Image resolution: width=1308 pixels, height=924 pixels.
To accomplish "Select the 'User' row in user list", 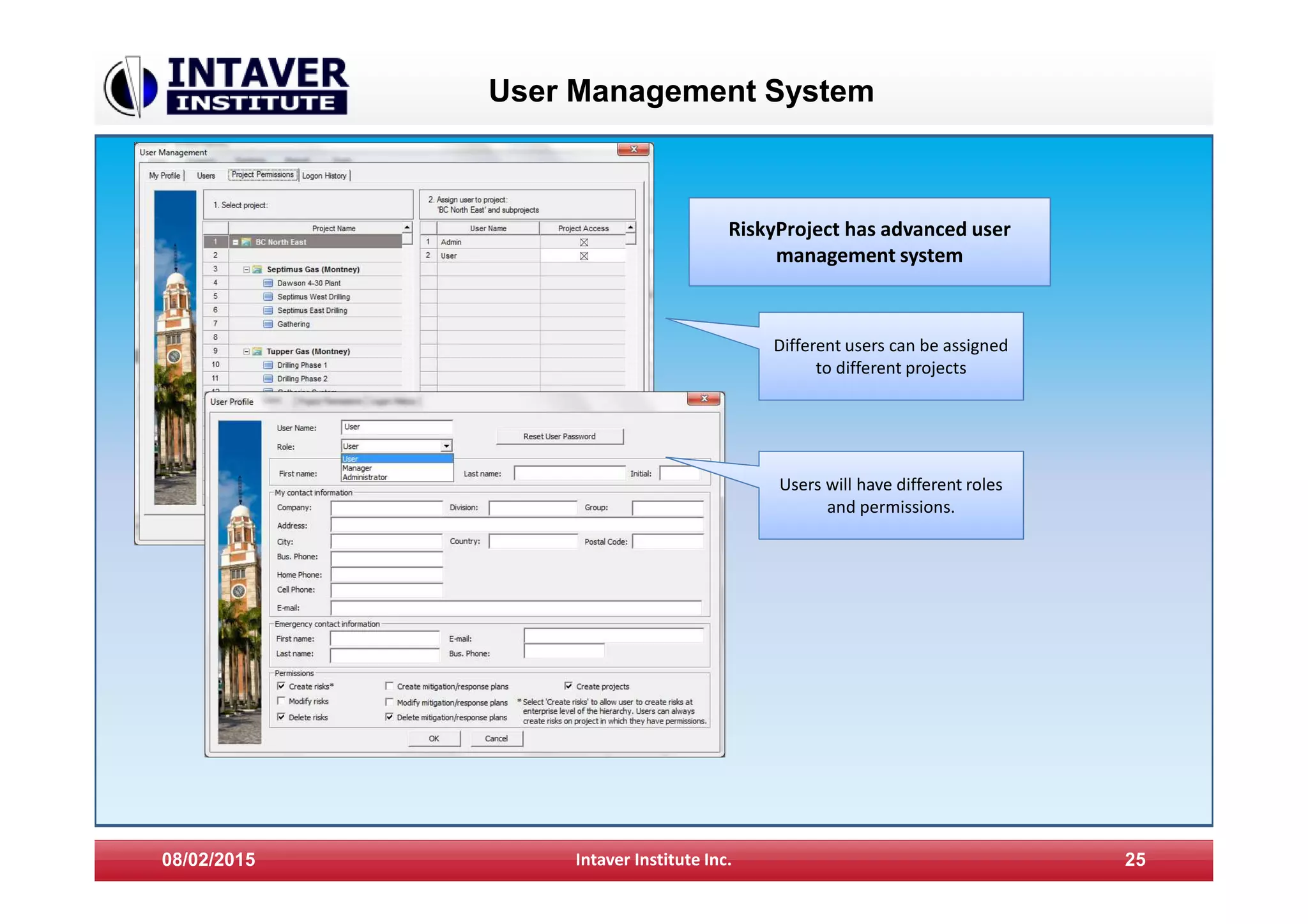I will (524, 256).
